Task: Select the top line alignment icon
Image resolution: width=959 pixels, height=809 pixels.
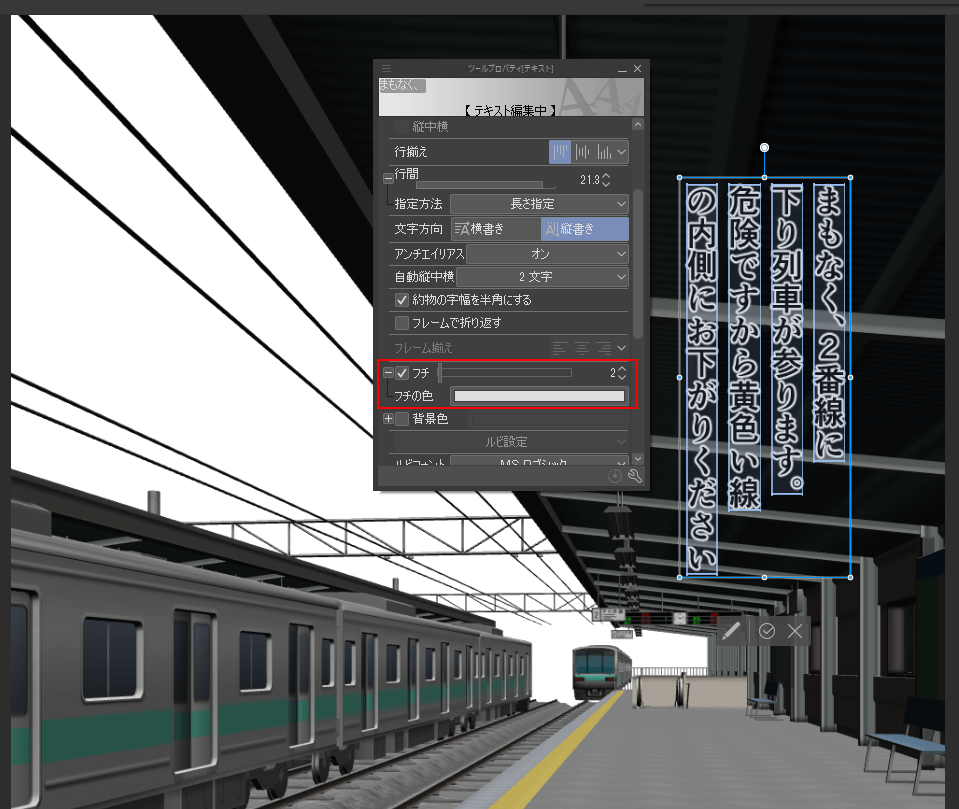Action: tap(560, 152)
